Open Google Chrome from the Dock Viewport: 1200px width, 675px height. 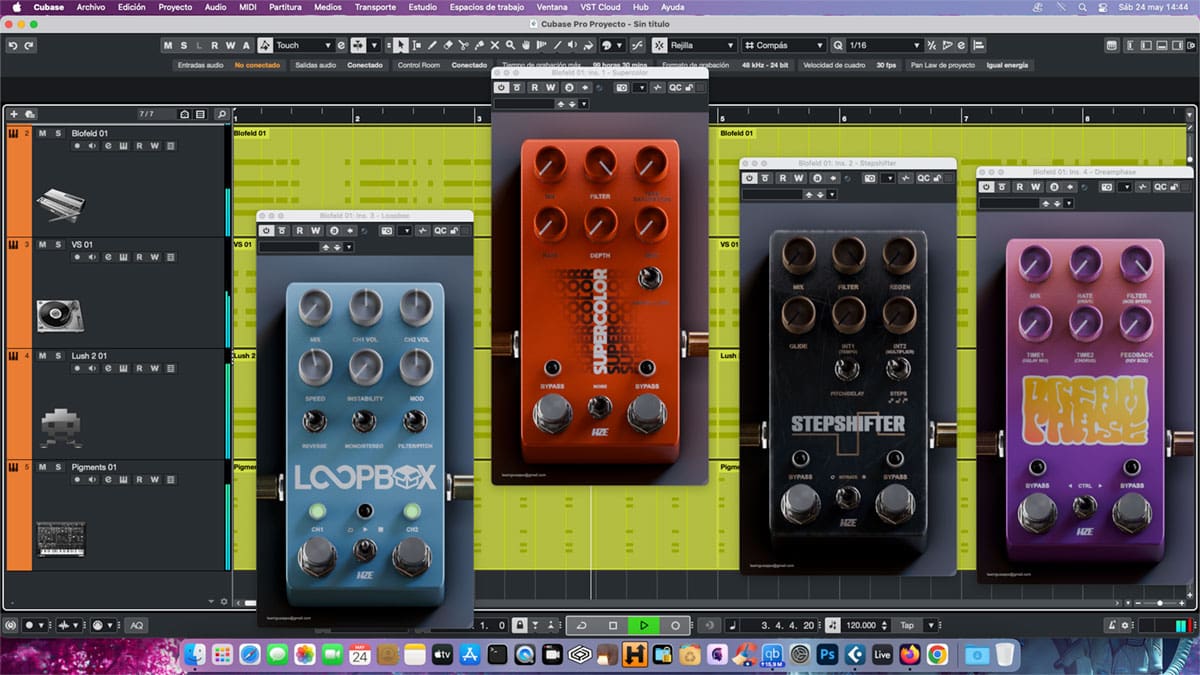click(x=937, y=655)
